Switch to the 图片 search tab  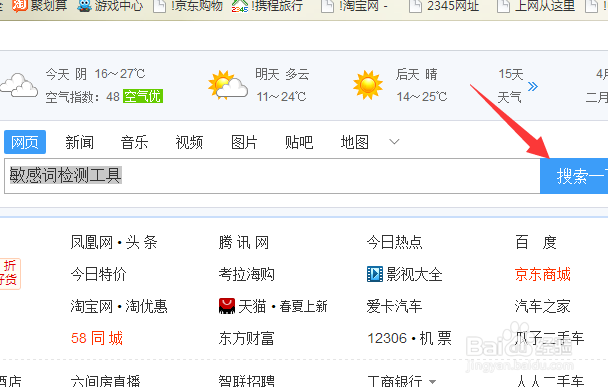pyautogui.click(x=244, y=142)
